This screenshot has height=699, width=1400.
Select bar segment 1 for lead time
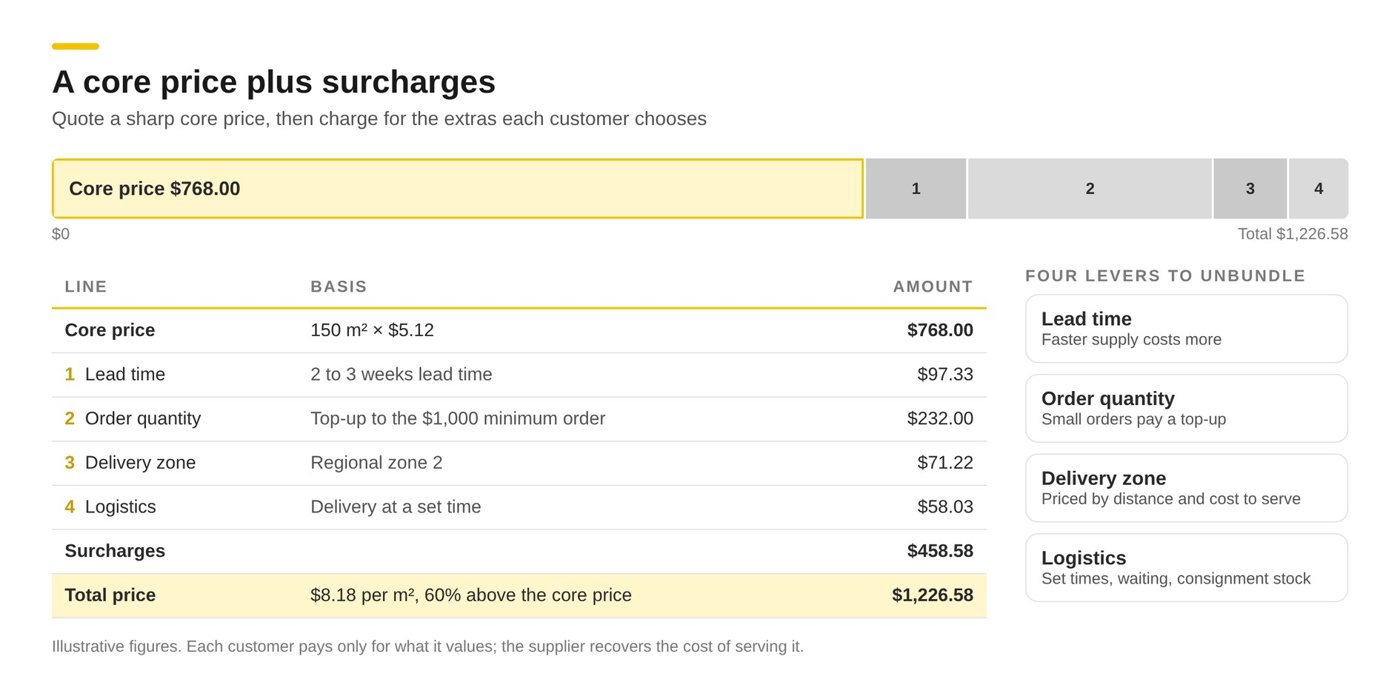pyautogui.click(x=916, y=188)
